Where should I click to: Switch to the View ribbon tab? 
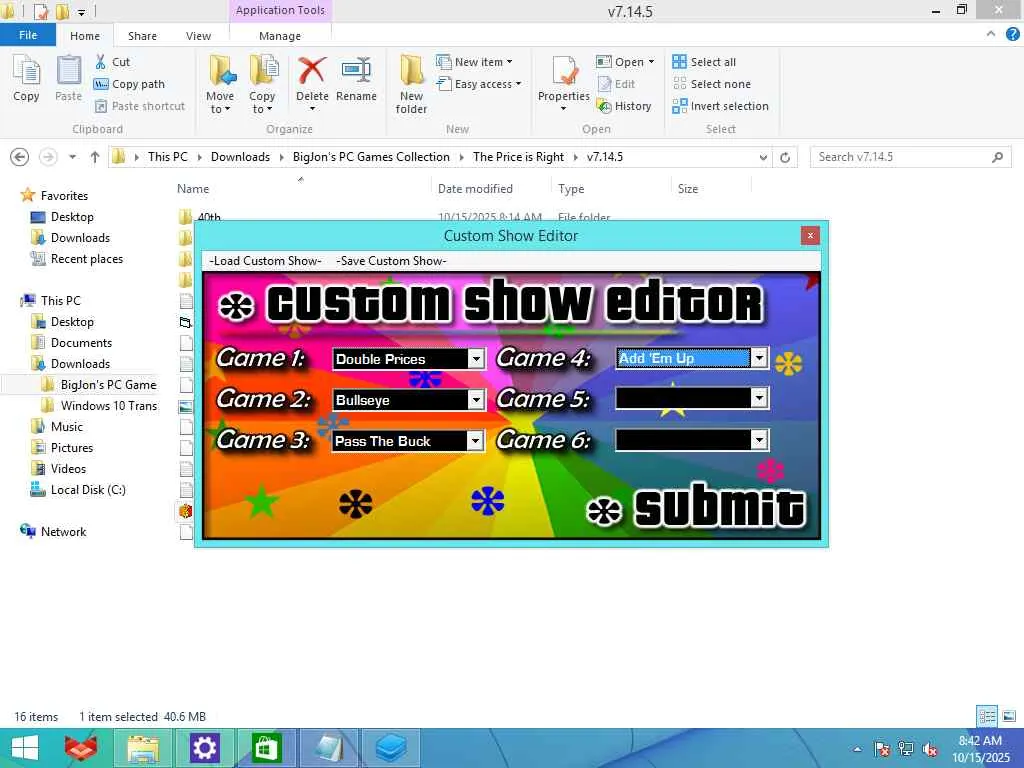click(x=199, y=36)
